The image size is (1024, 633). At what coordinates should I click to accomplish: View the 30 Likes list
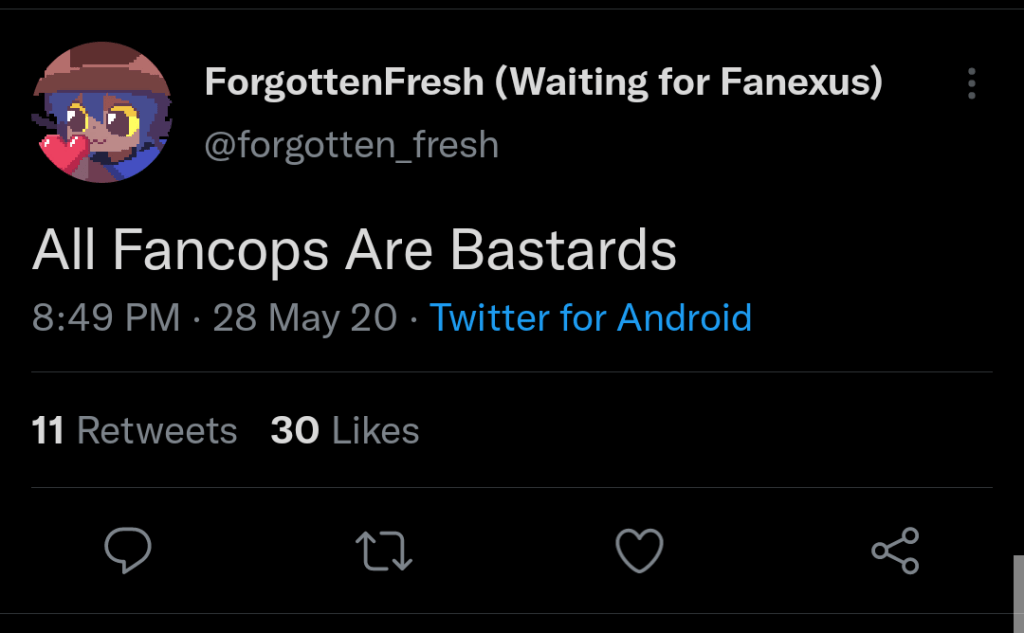344,431
